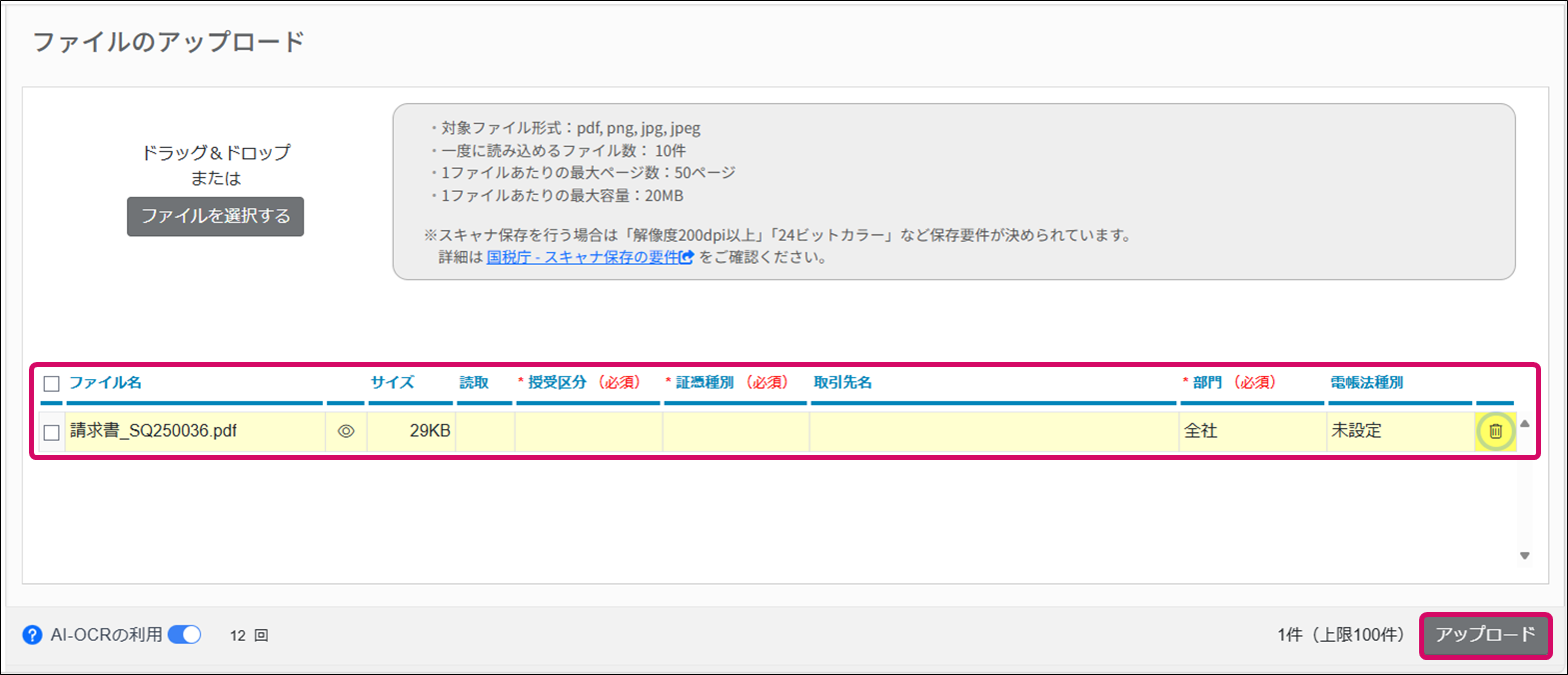The image size is (1568, 675).
Task: Disable the AI-OCRの利用 toggle
Action: click(184, 635)
